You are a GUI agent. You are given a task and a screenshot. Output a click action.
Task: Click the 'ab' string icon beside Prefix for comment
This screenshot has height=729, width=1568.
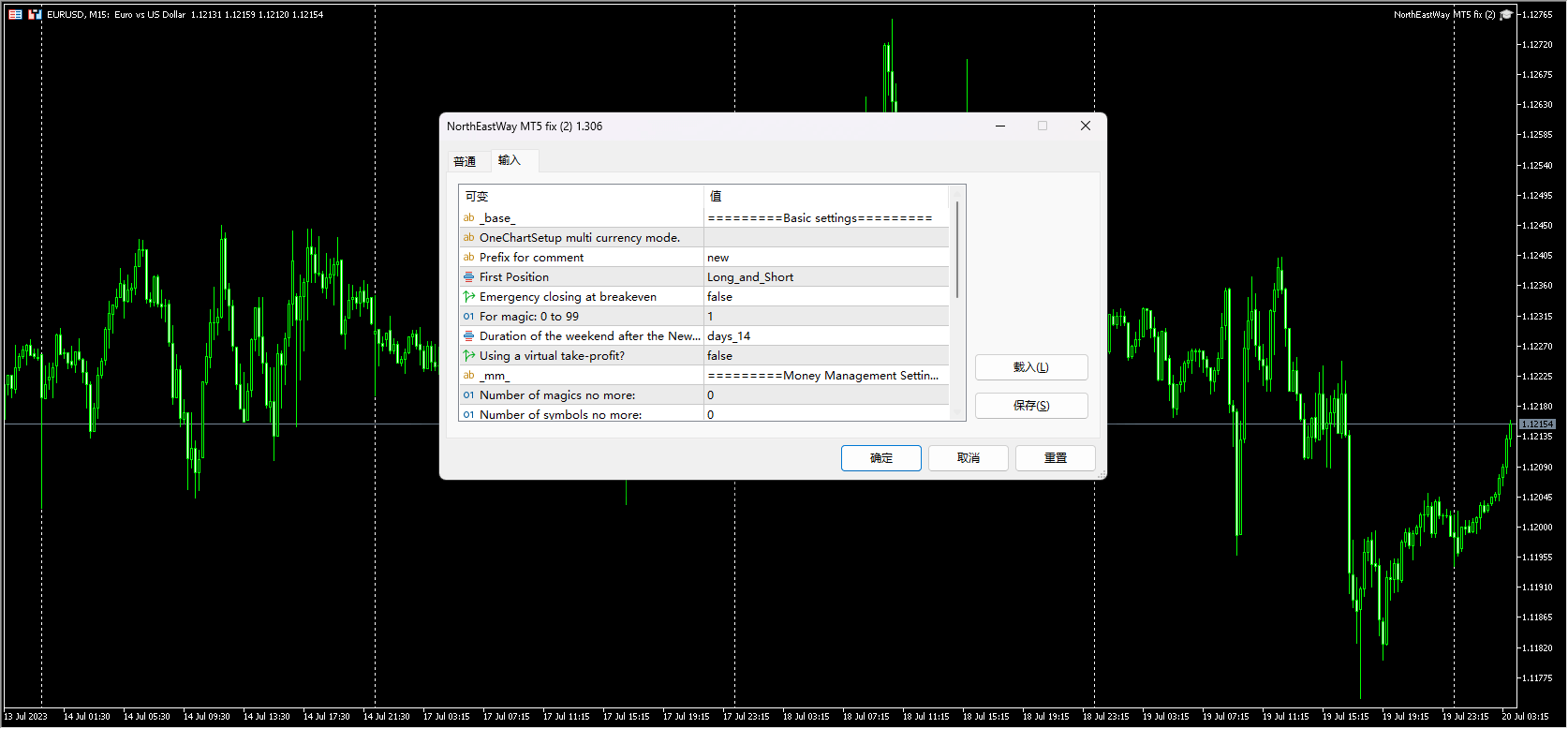point(468,258)
